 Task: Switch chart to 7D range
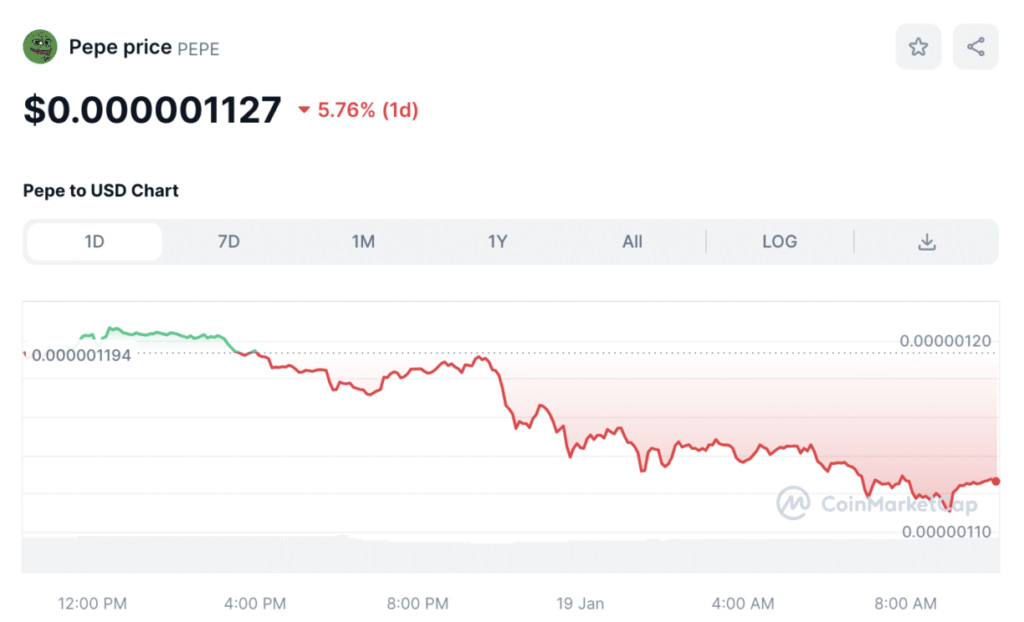point(229,242)
